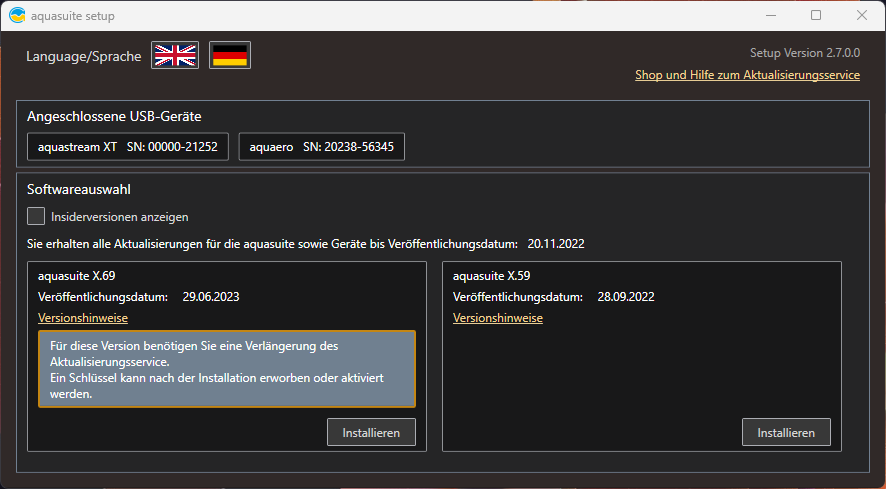Select aquaero device SN 20238-56345
Viewport: 886px width, 489px height.
(x=322, y=147)
